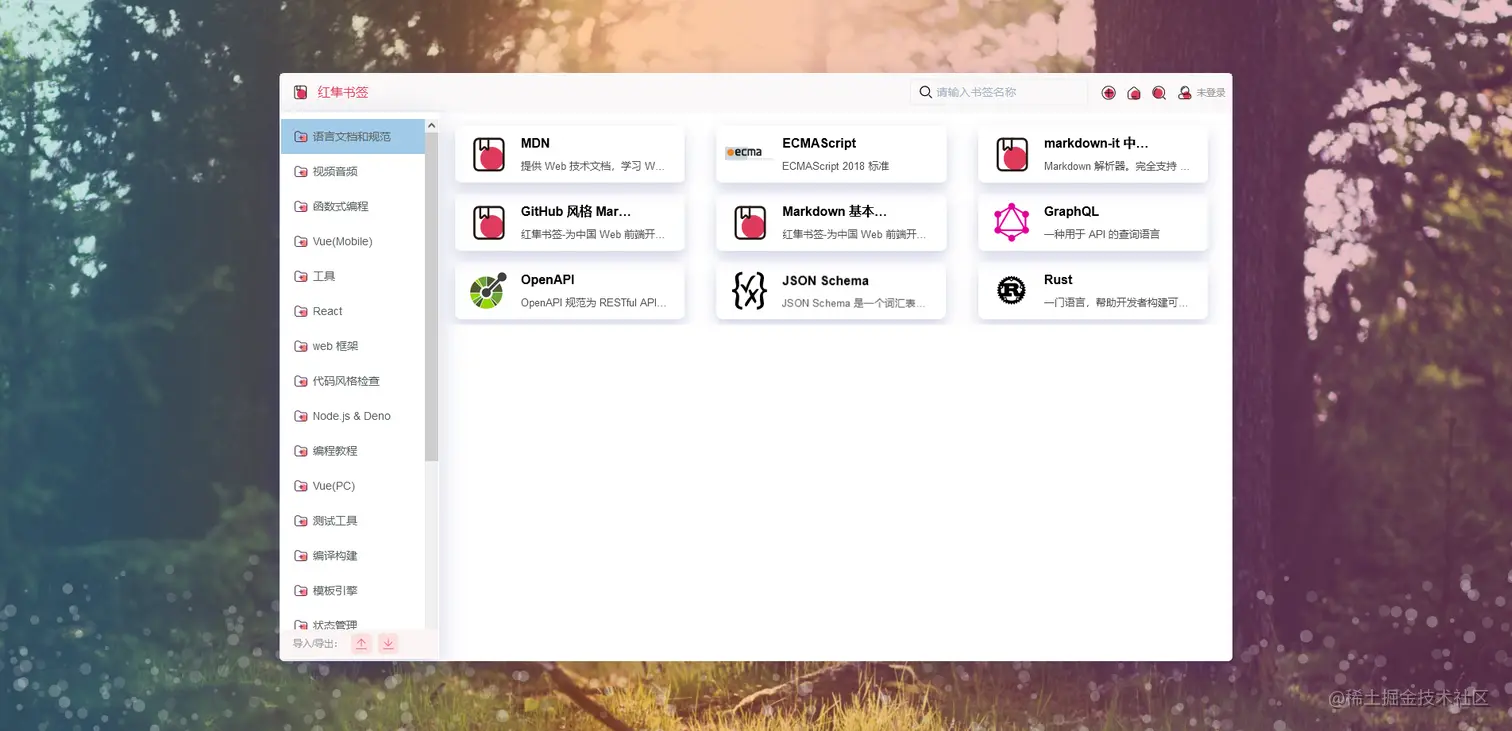Click the markdown-it card bookmark icon
Viewport: 1512px width, 731px height.
1012,154
